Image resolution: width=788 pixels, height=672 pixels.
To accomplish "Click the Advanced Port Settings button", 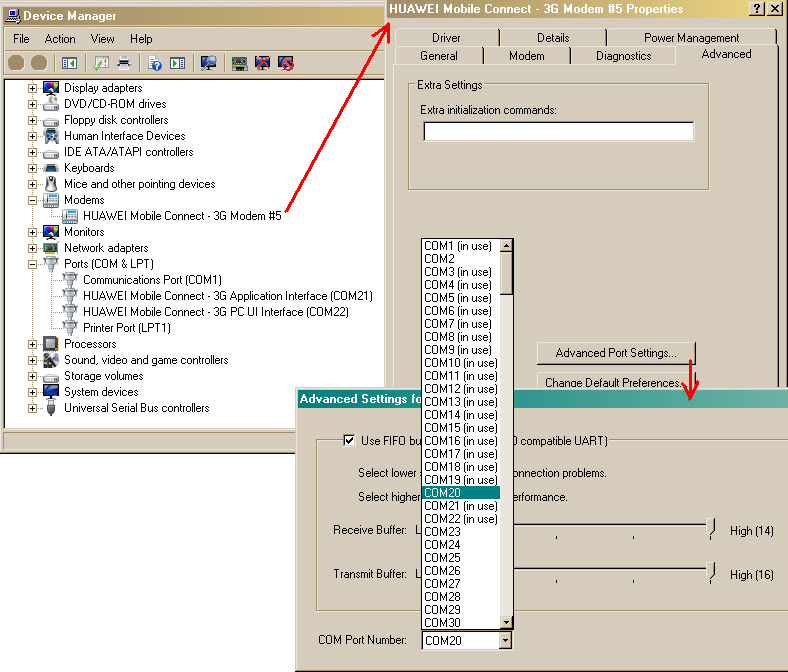I will (x=616, y=353).
